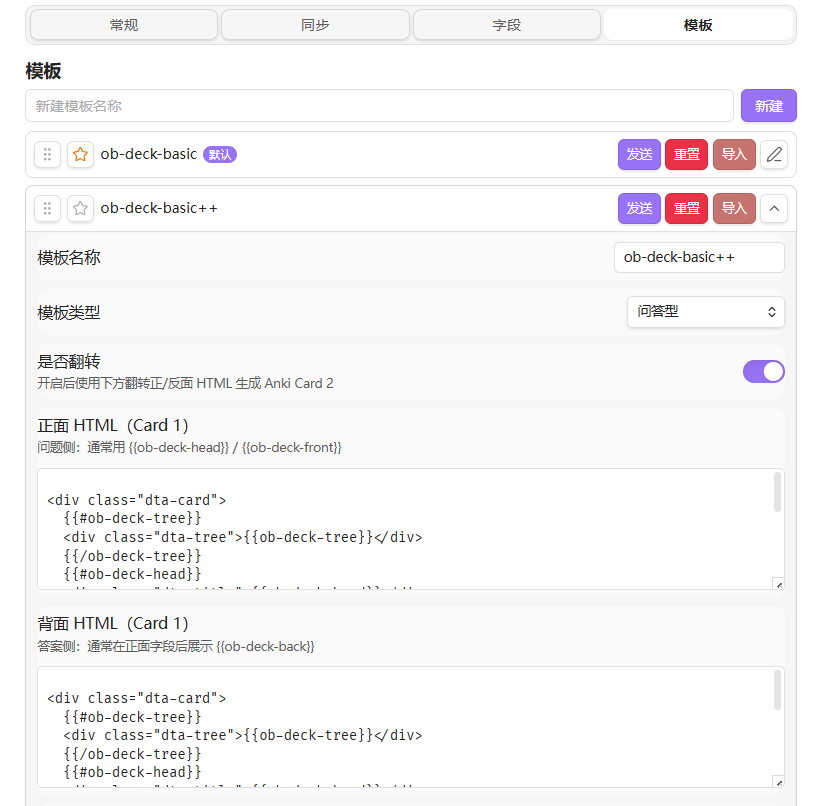Click 导入 for ob-deck-basic++
Viewport: 814px width, 806px height.
(734, 209)
